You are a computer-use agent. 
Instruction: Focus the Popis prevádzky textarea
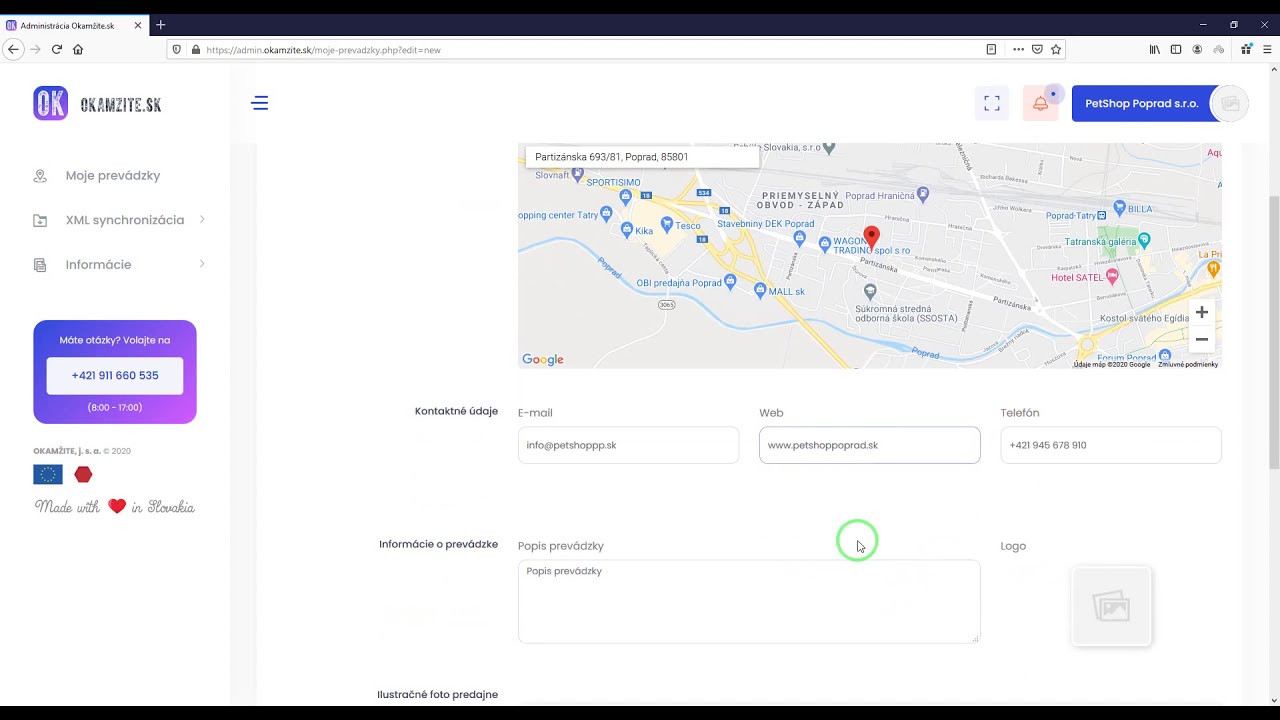click(749, 601)
